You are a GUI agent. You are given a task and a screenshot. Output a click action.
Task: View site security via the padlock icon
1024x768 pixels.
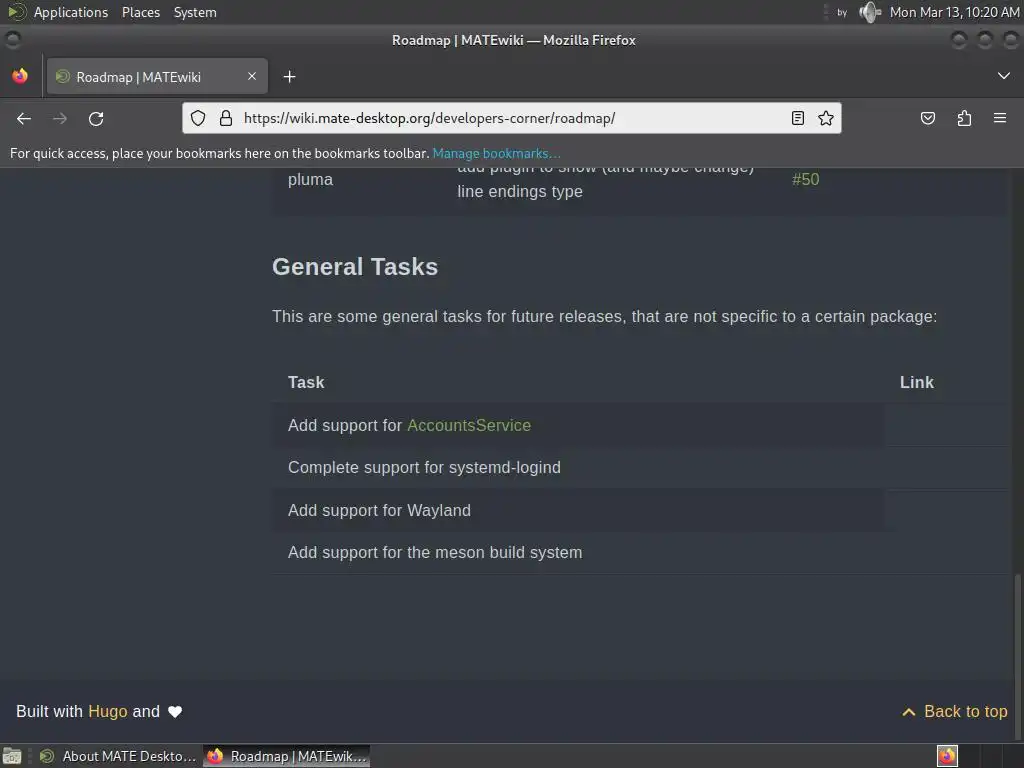coord(226,118)
